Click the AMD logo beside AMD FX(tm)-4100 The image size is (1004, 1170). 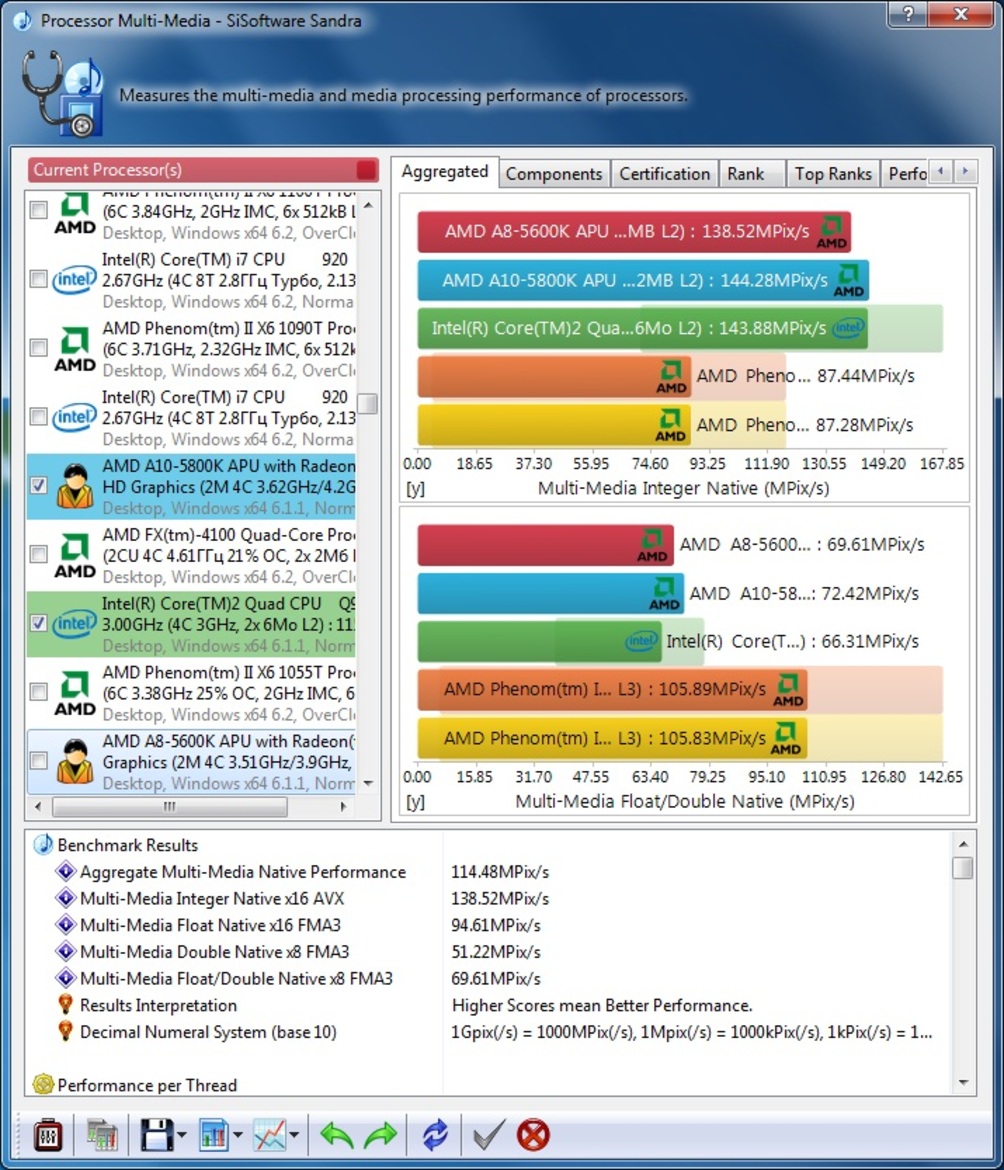click(x=75, y=556)
